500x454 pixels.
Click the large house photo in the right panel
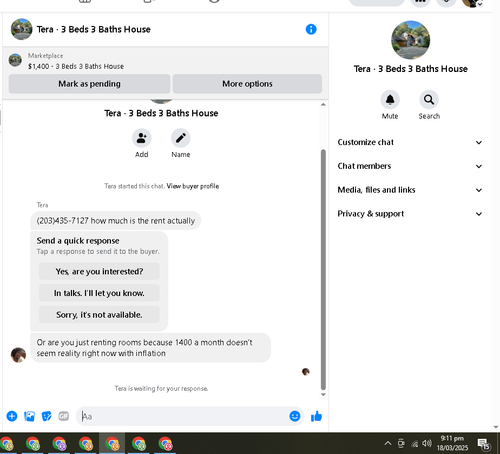[x=410, y=40]
